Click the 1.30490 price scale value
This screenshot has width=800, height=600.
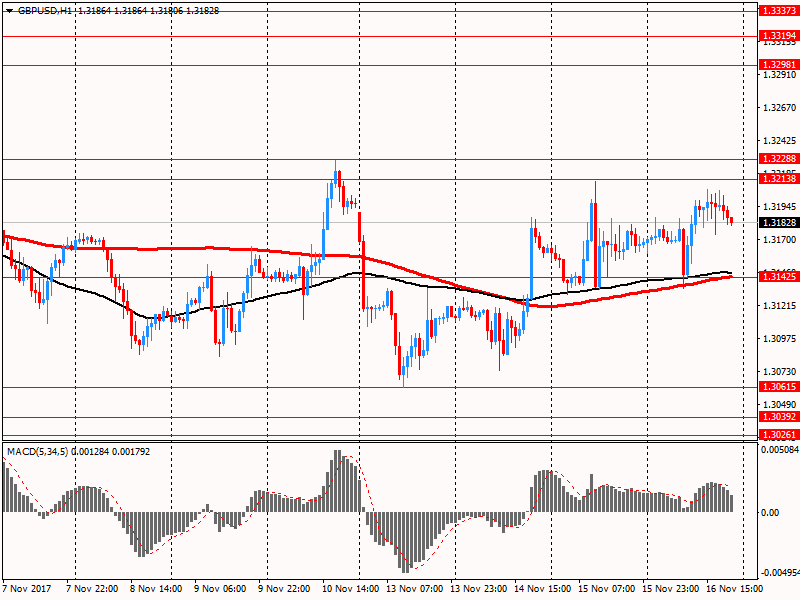[780, 405]
